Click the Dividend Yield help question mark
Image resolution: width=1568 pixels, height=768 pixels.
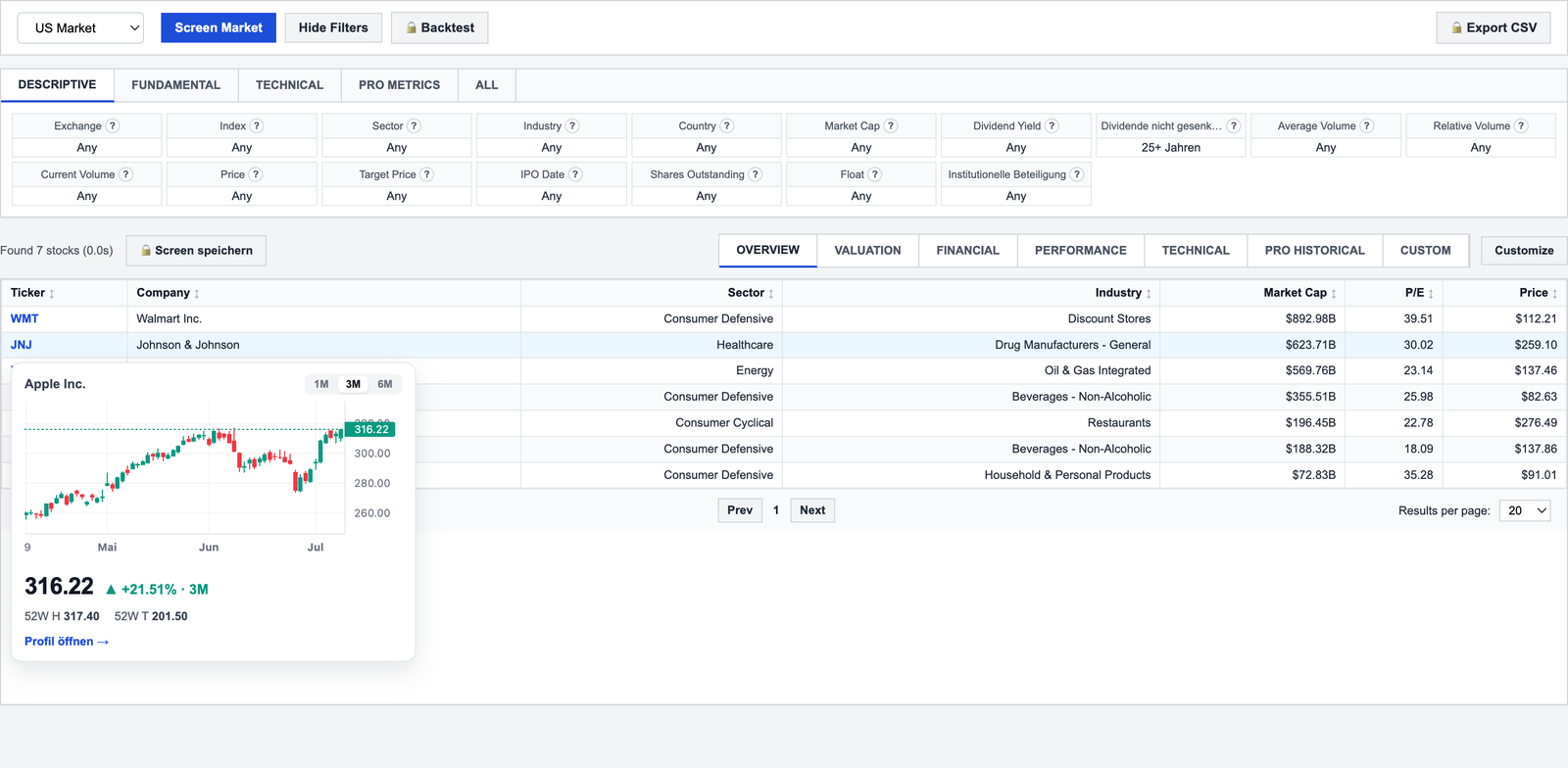point(1052,125)
